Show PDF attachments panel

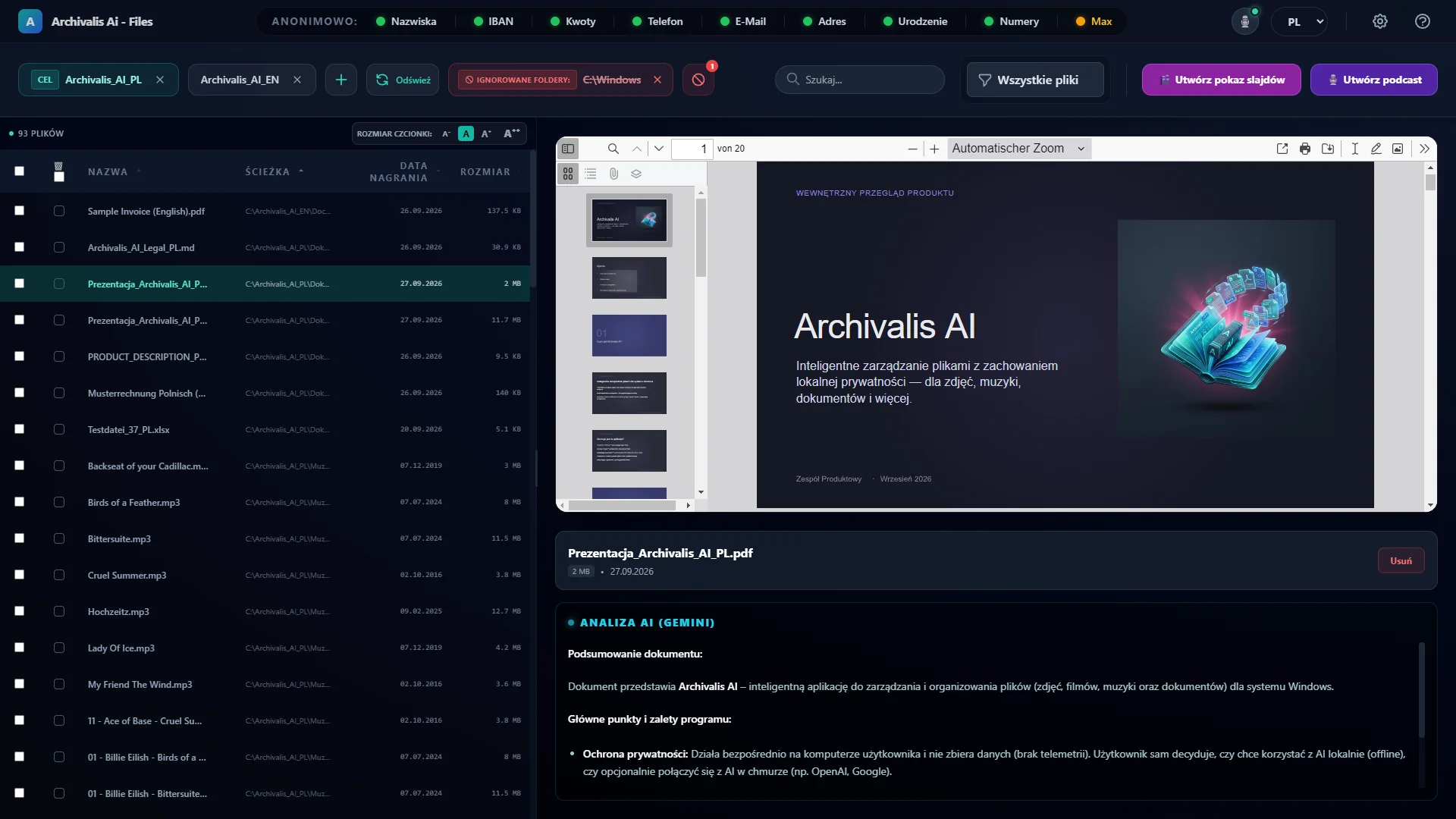point(613,174)
